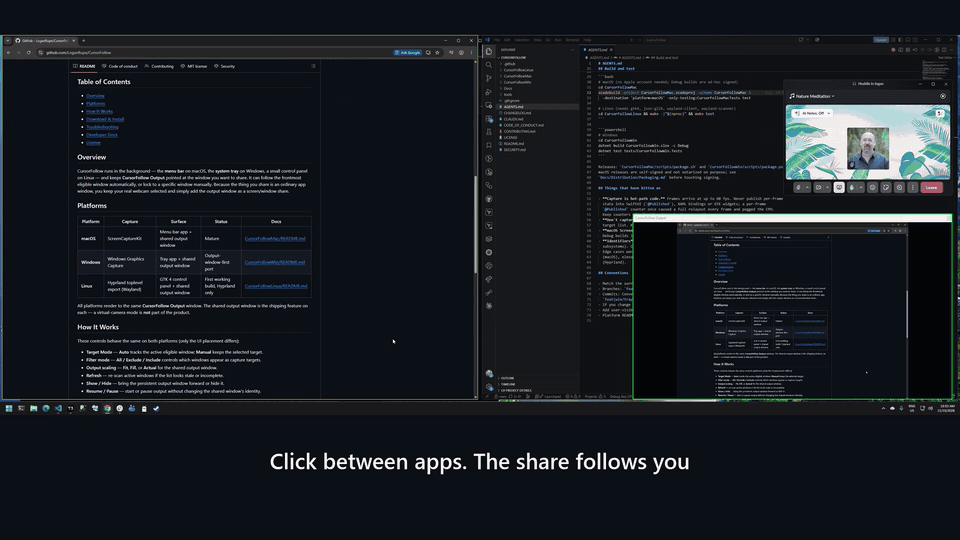Expand the CursorFollowLinux folder
Screen dimensions: 960x540
click(x=518, y=70)
